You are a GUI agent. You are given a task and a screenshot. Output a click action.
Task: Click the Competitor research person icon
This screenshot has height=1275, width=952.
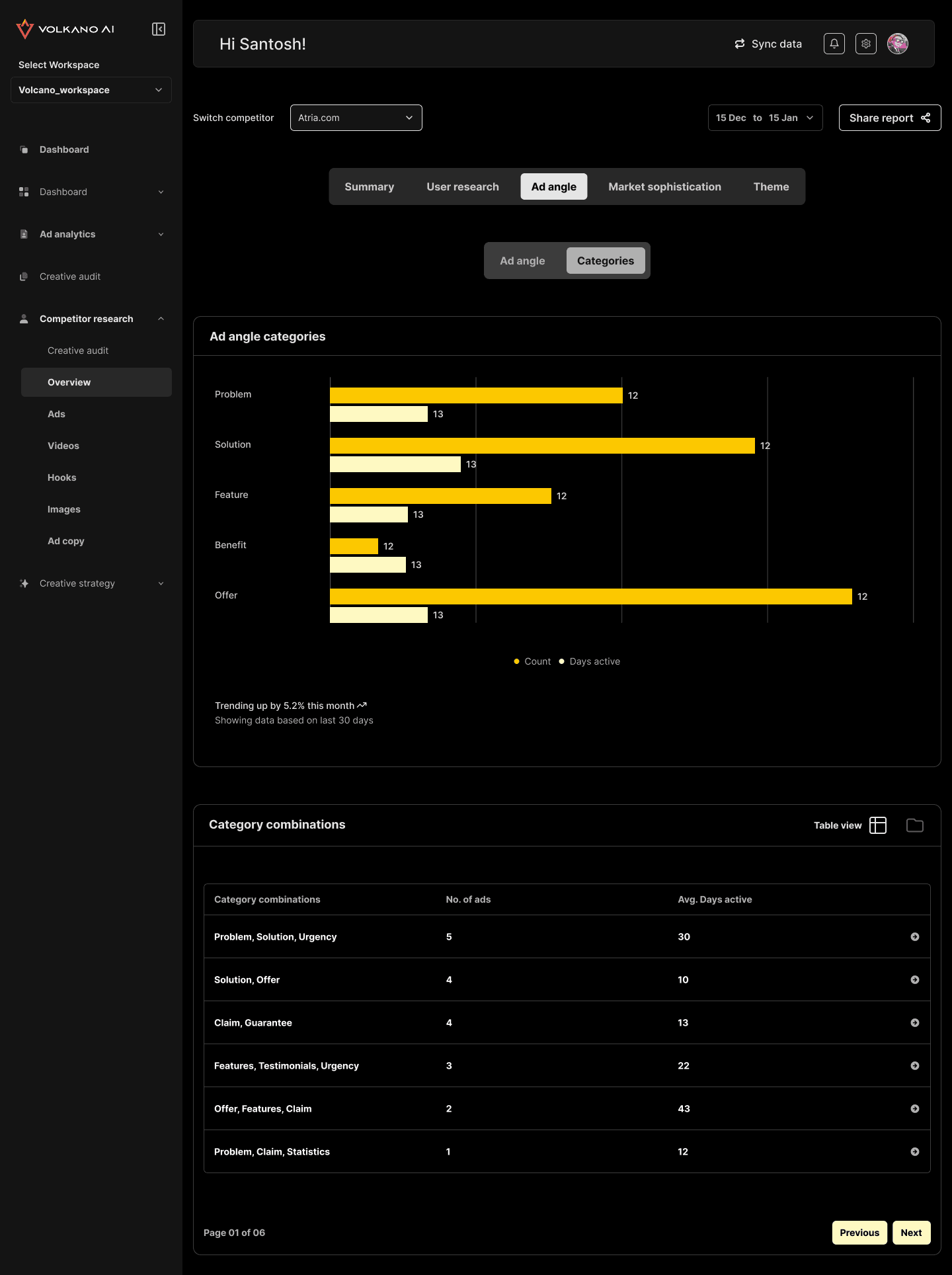click(24, 319)
